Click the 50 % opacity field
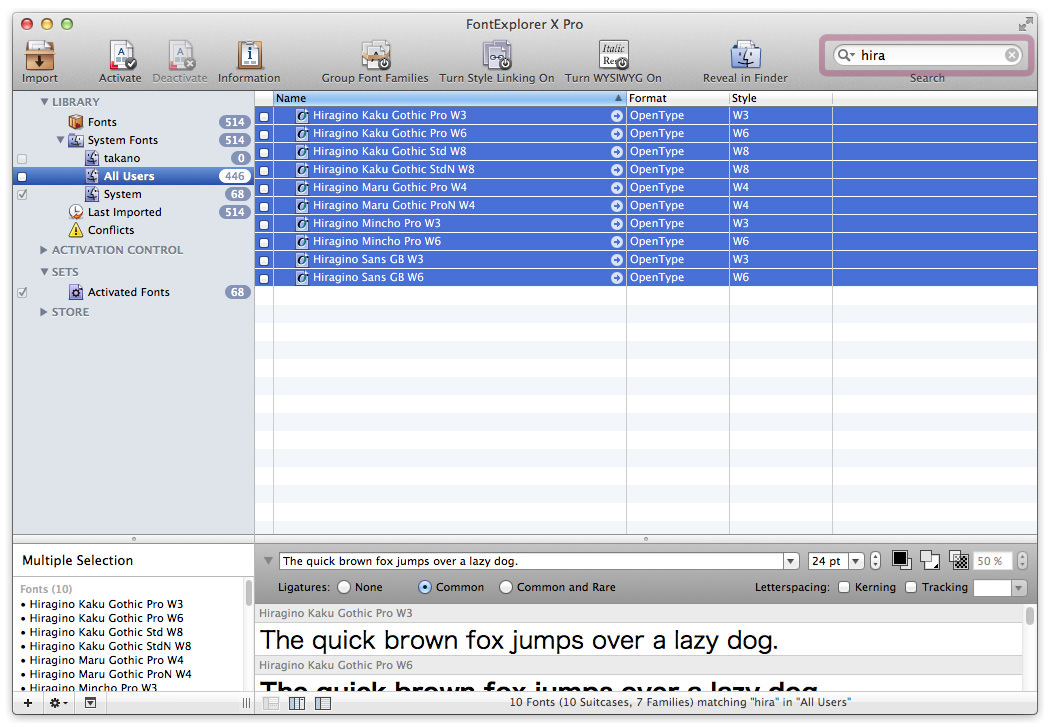The height and width of the screenshot is (727, 1050). [992, 561]
